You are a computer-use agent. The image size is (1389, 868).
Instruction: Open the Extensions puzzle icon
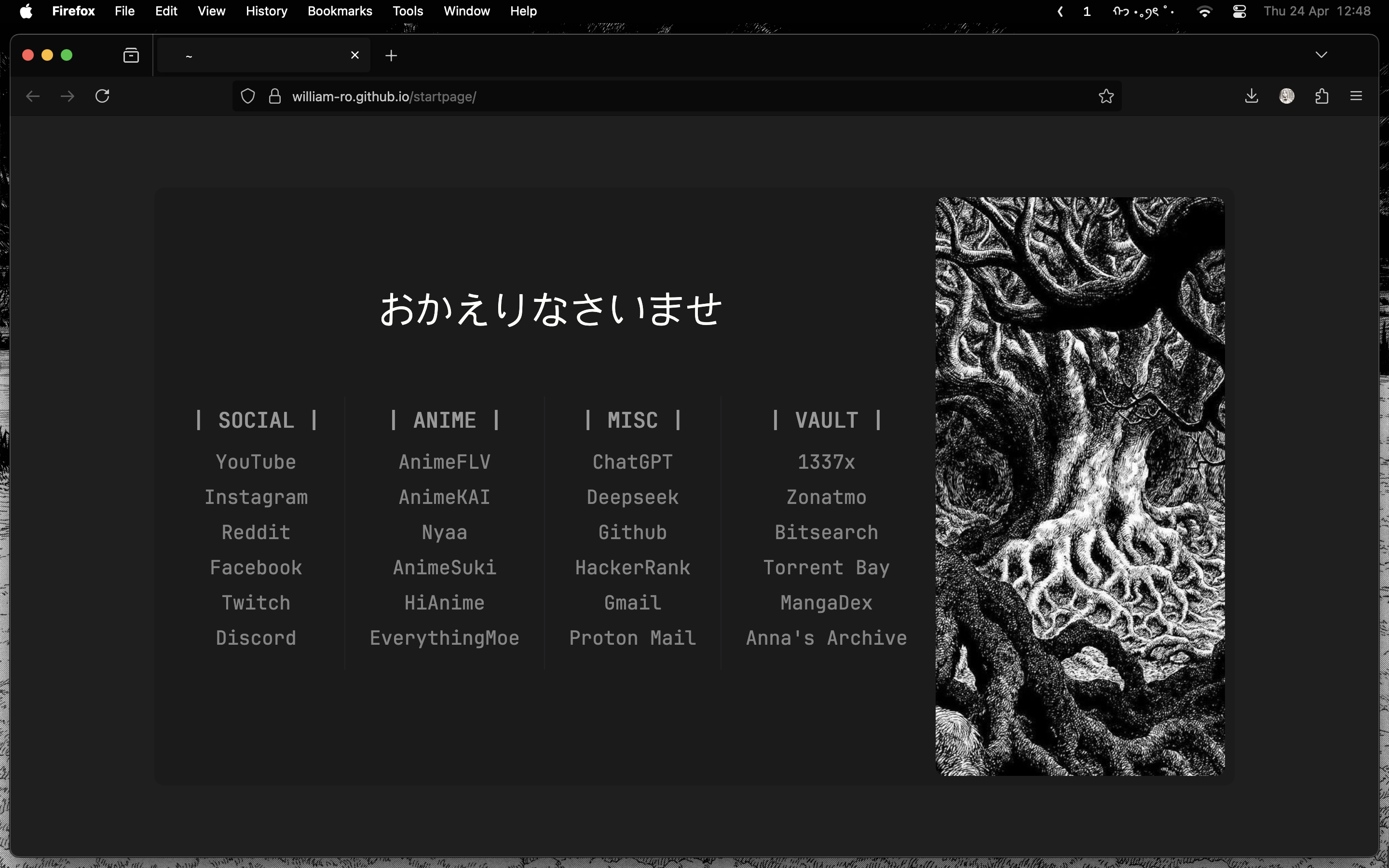pyautogui.click(x=1322, y=96)
